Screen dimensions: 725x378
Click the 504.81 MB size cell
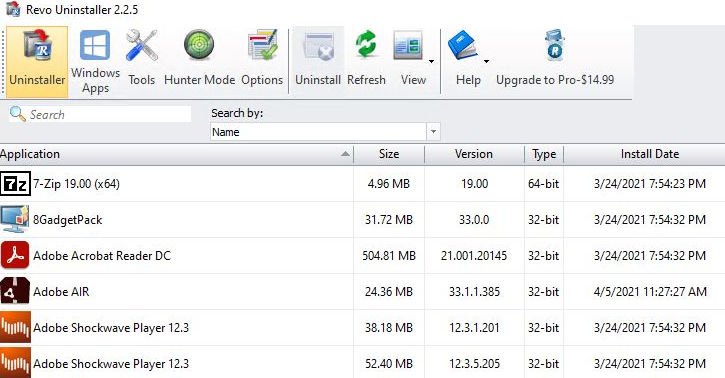point(389,256)
